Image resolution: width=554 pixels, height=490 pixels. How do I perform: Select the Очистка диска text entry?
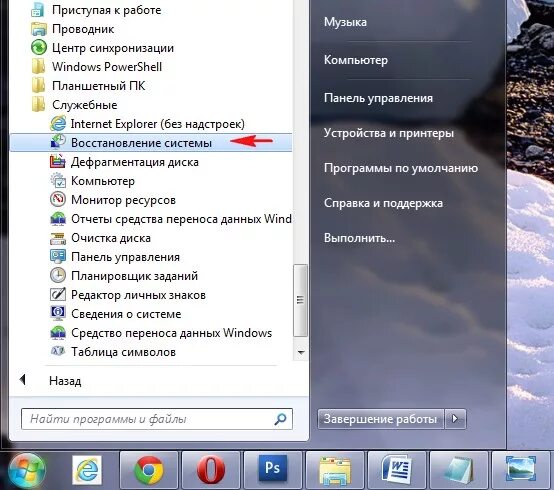coord(111,238)
